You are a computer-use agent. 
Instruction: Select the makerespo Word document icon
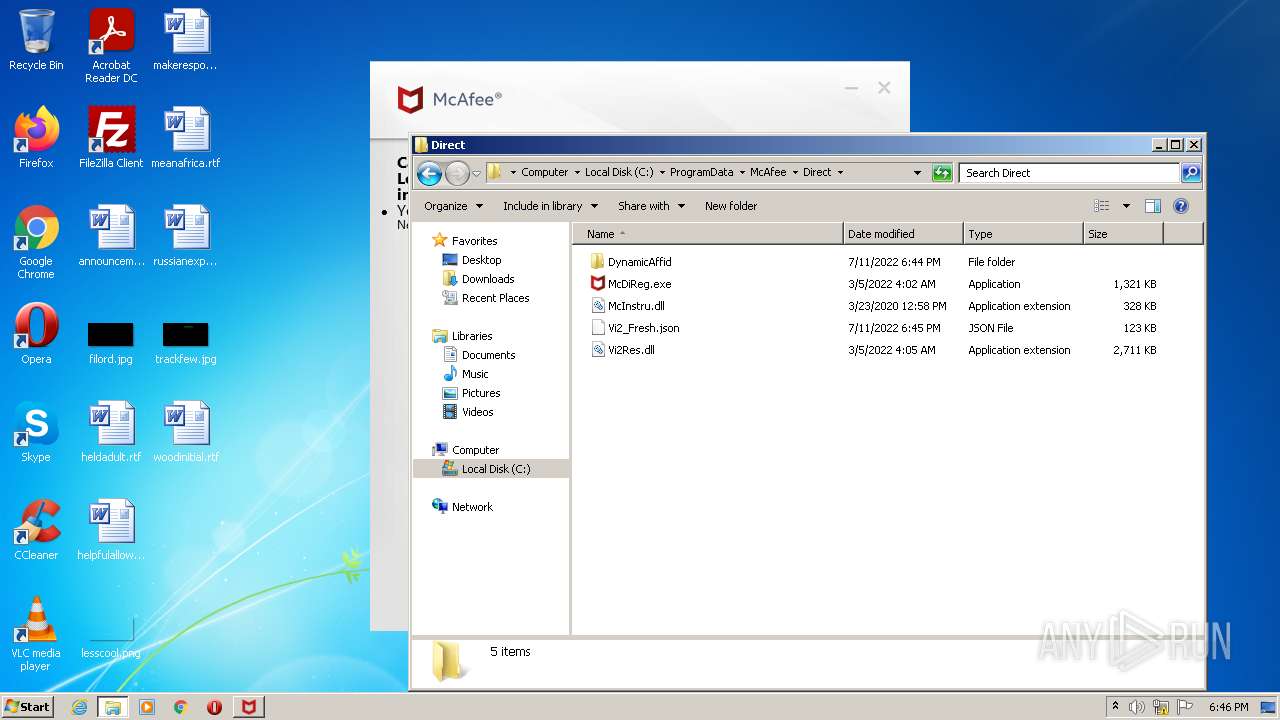186,40
